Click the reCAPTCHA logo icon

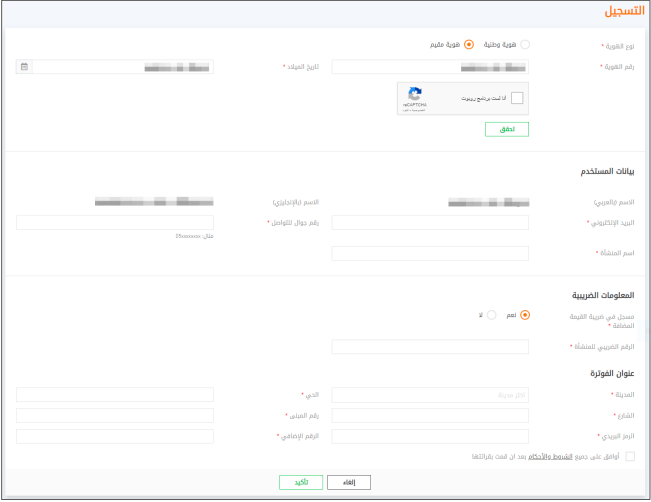[x=415, y=94]
